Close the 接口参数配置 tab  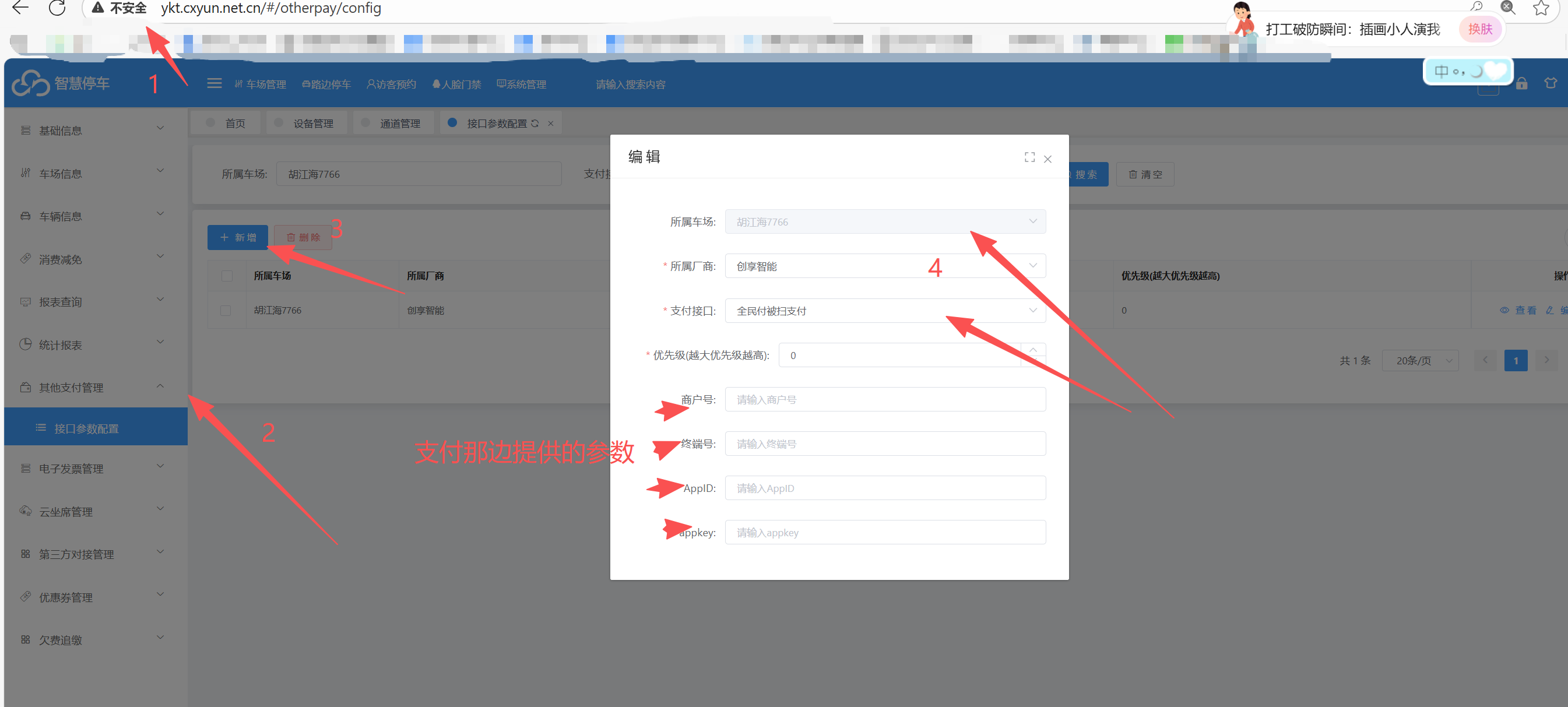click(x=551, y=124)
